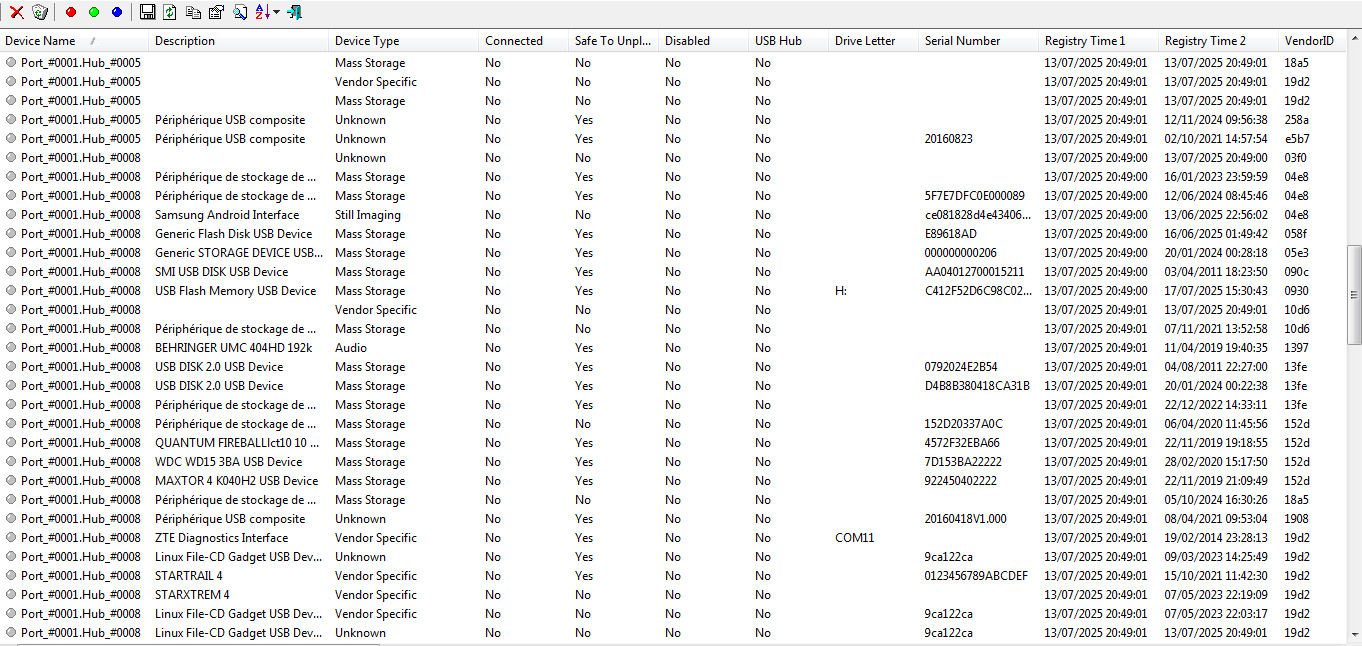Open the sort dropdown arrow beside A-Z icon
The height and width of the screenshot is (646, 1362).
pyautogui.click(x=276, y=12)
